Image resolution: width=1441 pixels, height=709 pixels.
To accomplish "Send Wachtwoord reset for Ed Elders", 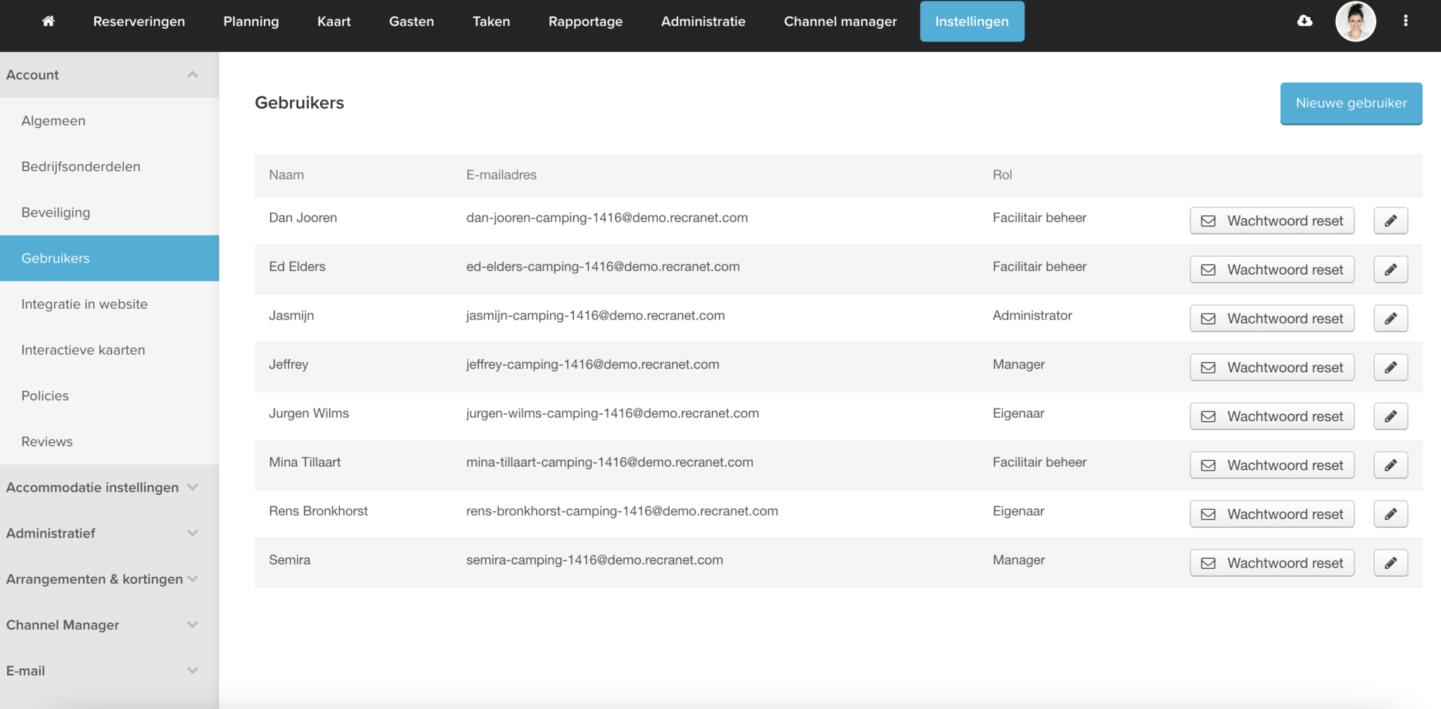I will 1271,270.
